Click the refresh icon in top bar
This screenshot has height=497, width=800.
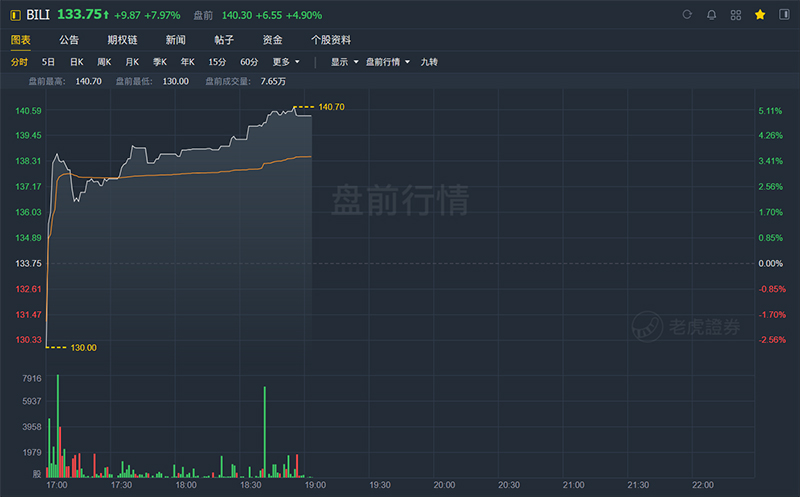coord(687,15)
